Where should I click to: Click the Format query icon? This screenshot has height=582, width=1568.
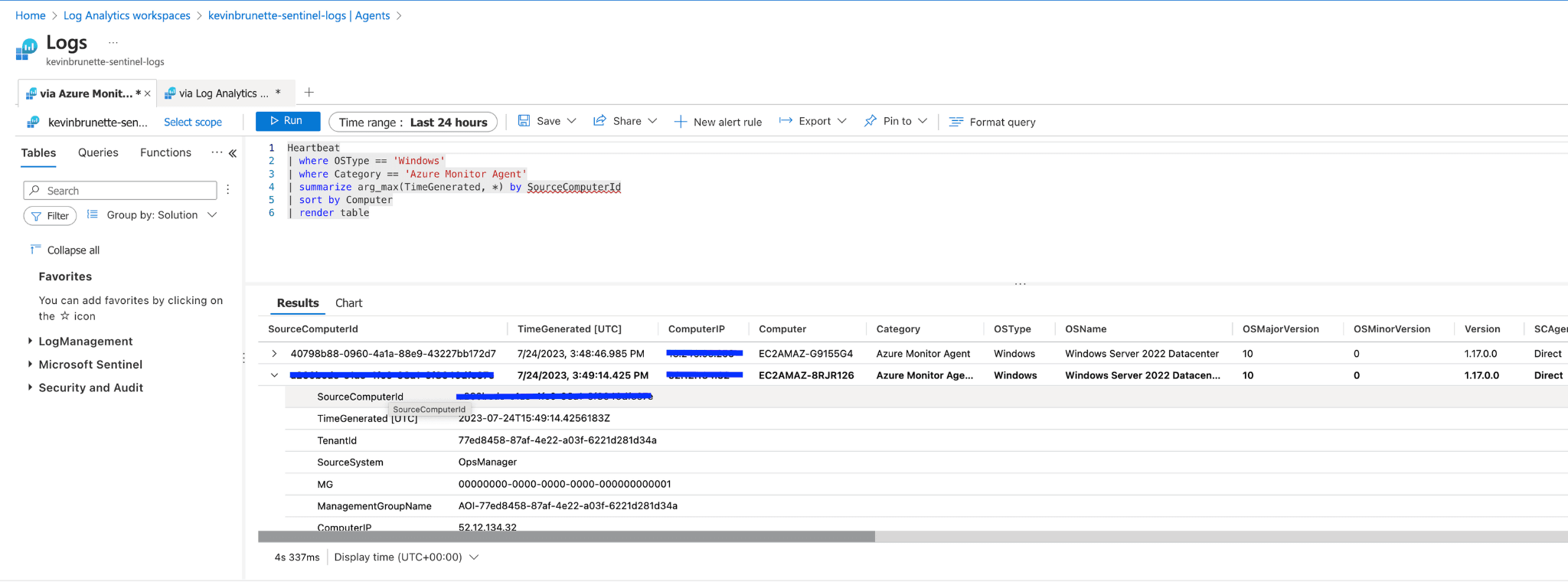[x=956, y=122]
